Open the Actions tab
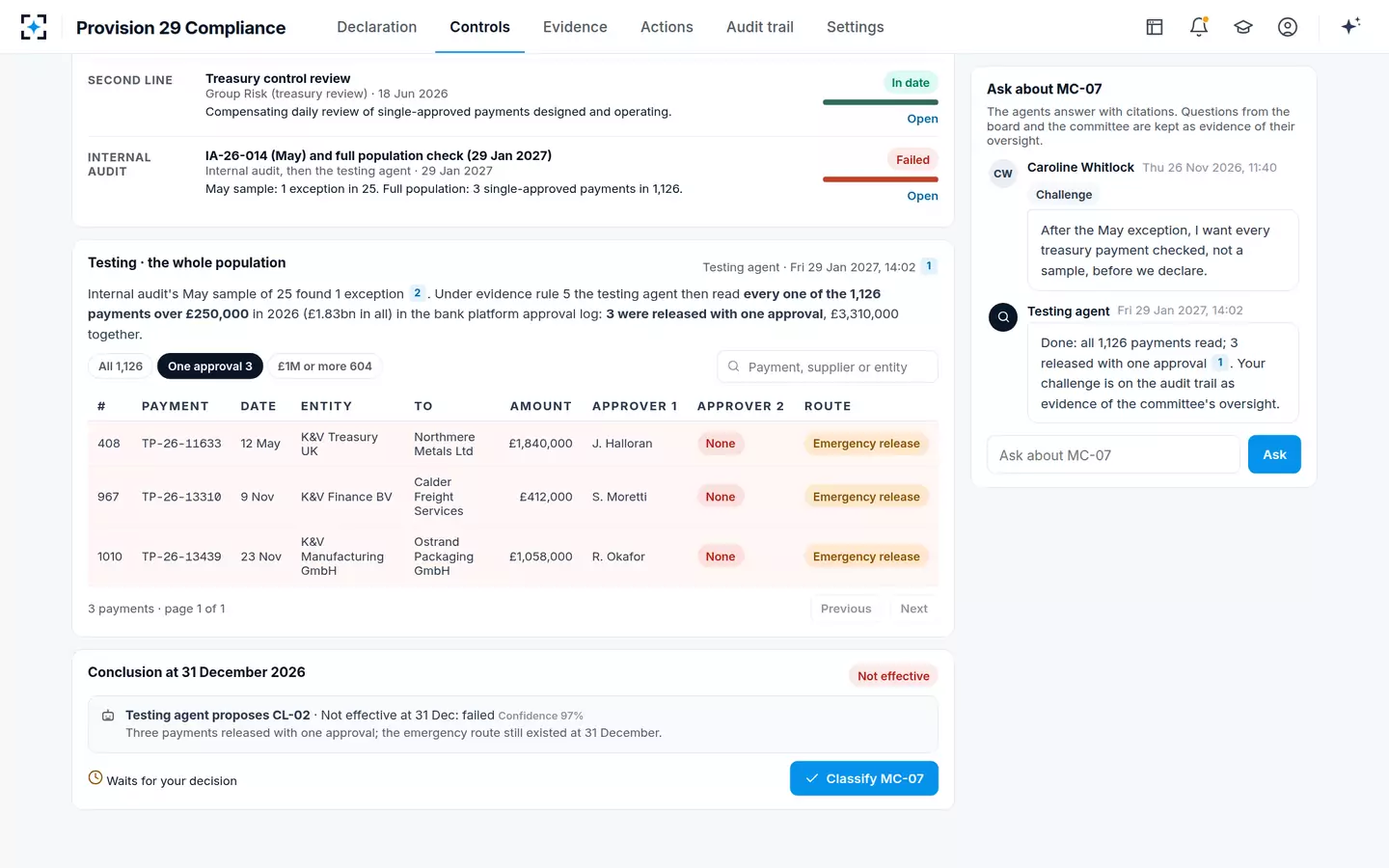The height and width of the screenshot is (868, 1389). (x=667, y=27)
